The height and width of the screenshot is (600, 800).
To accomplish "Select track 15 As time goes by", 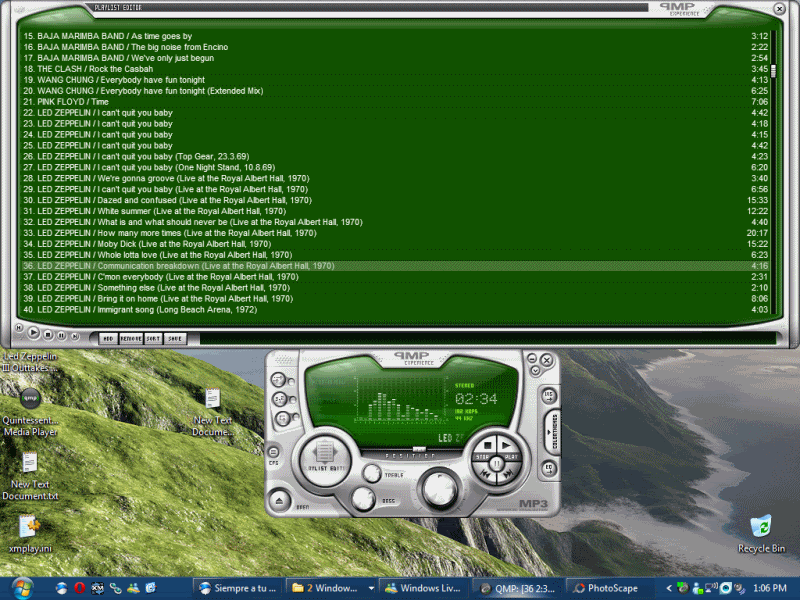I will (395, 36).
